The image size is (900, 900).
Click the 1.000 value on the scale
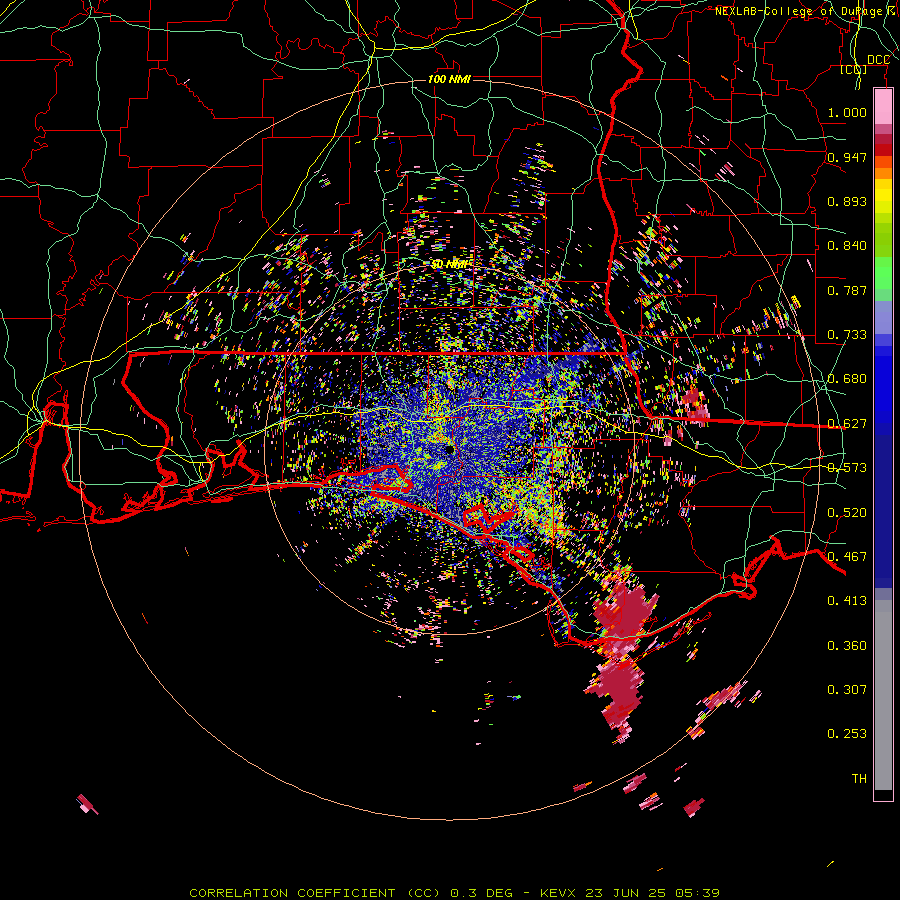tap(847, 112)
